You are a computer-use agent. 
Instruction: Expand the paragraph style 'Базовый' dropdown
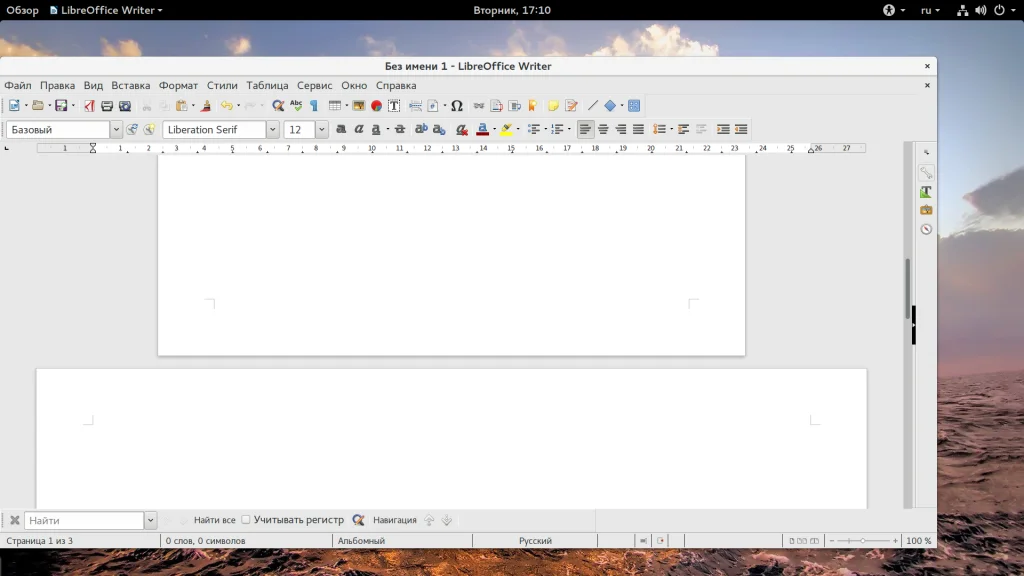116,130
